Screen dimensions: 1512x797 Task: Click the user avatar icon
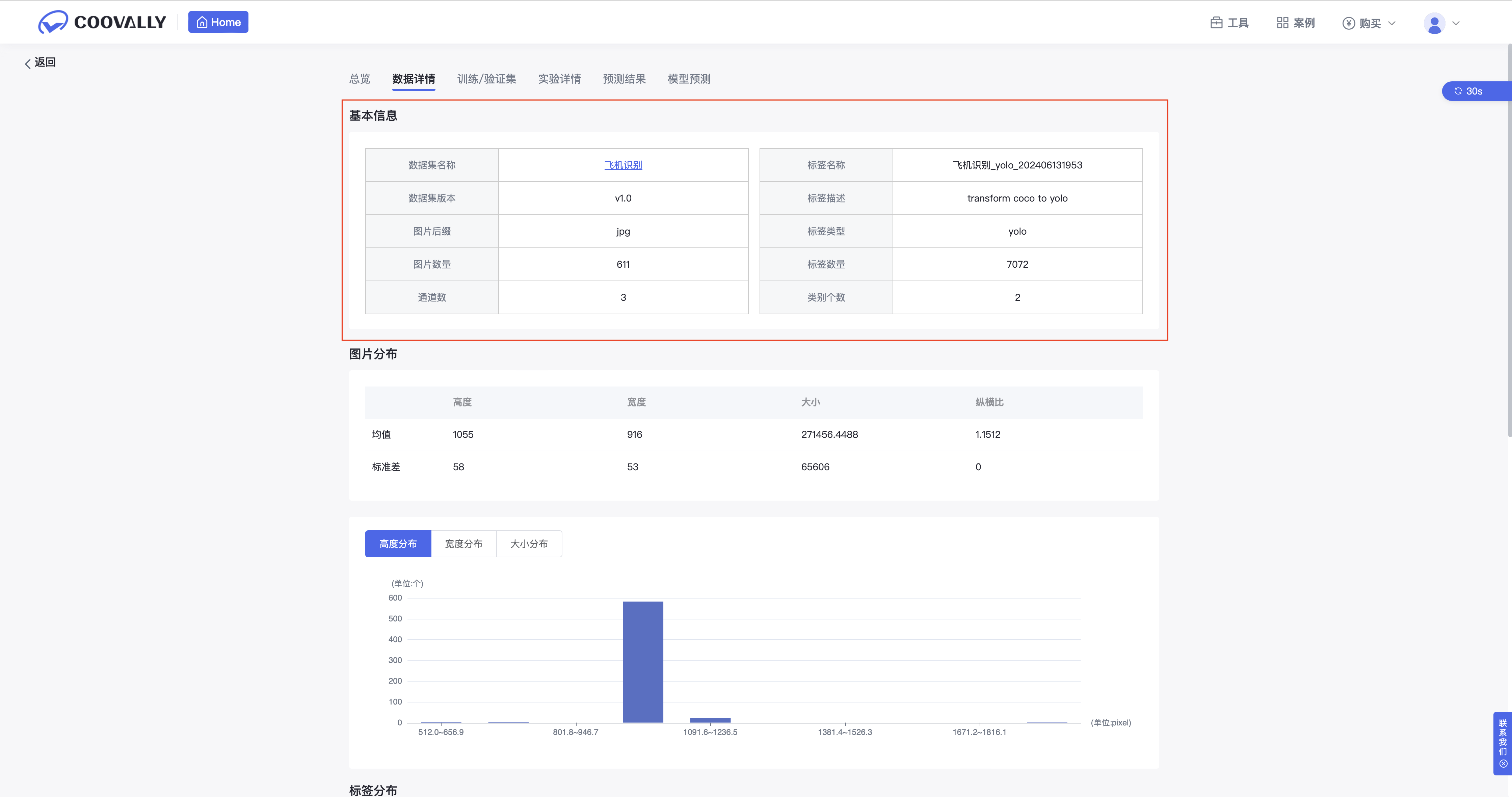(1434, 24)
